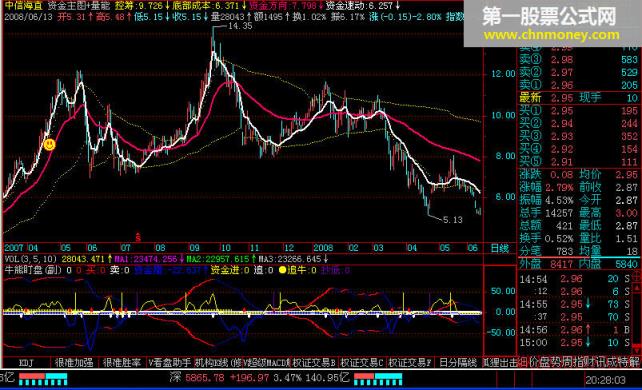Click the 总手 14257 value
642x390 pixels.
[x=559, y=213]
